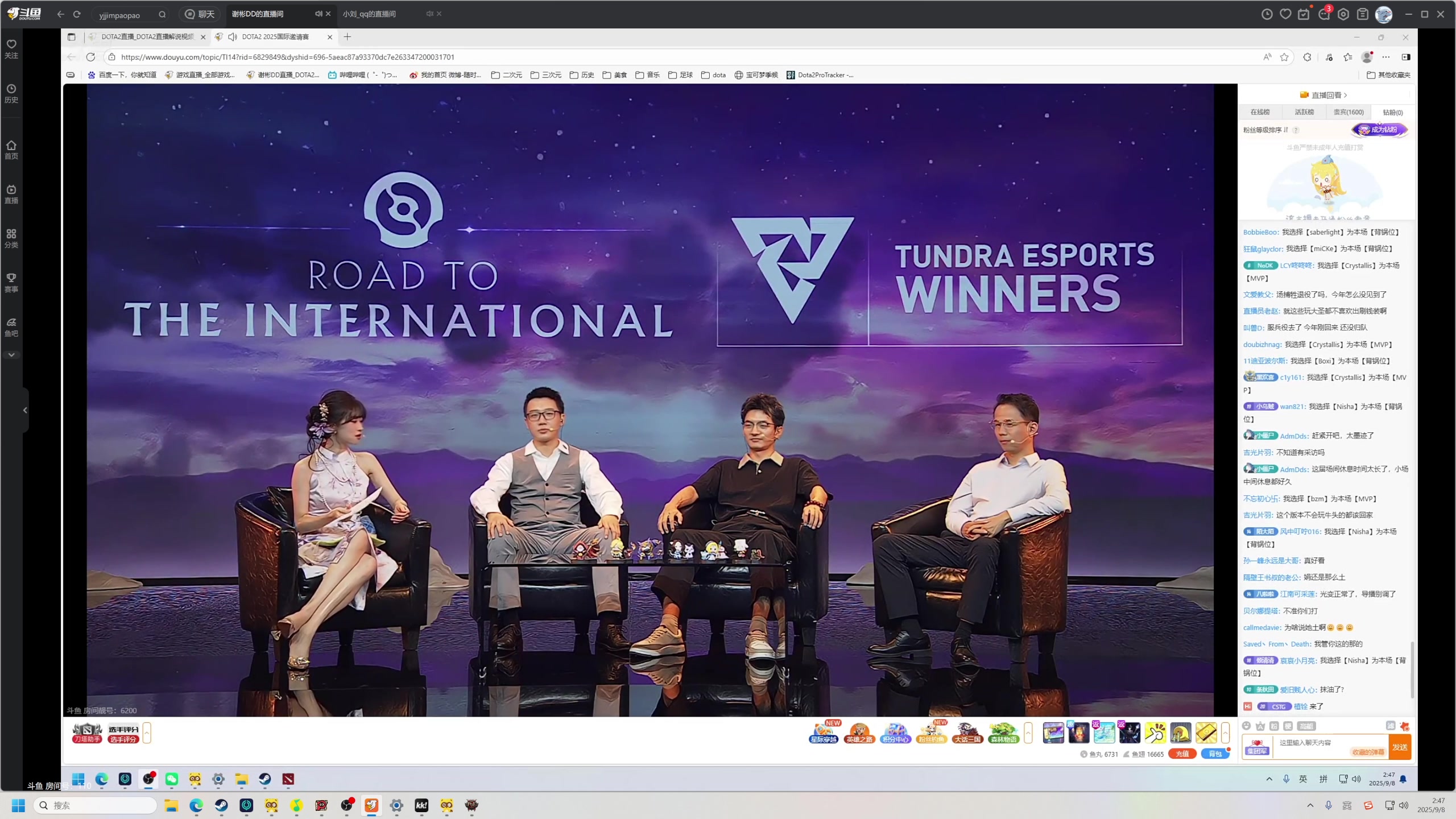Open the 星际穿越 activity icon

[824, 733]
